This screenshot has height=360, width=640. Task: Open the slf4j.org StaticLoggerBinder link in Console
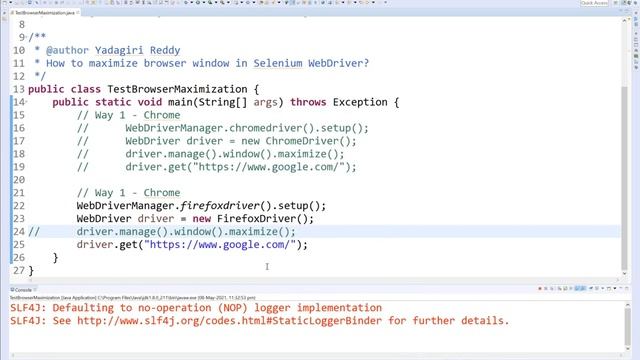[x=229, y=321]
